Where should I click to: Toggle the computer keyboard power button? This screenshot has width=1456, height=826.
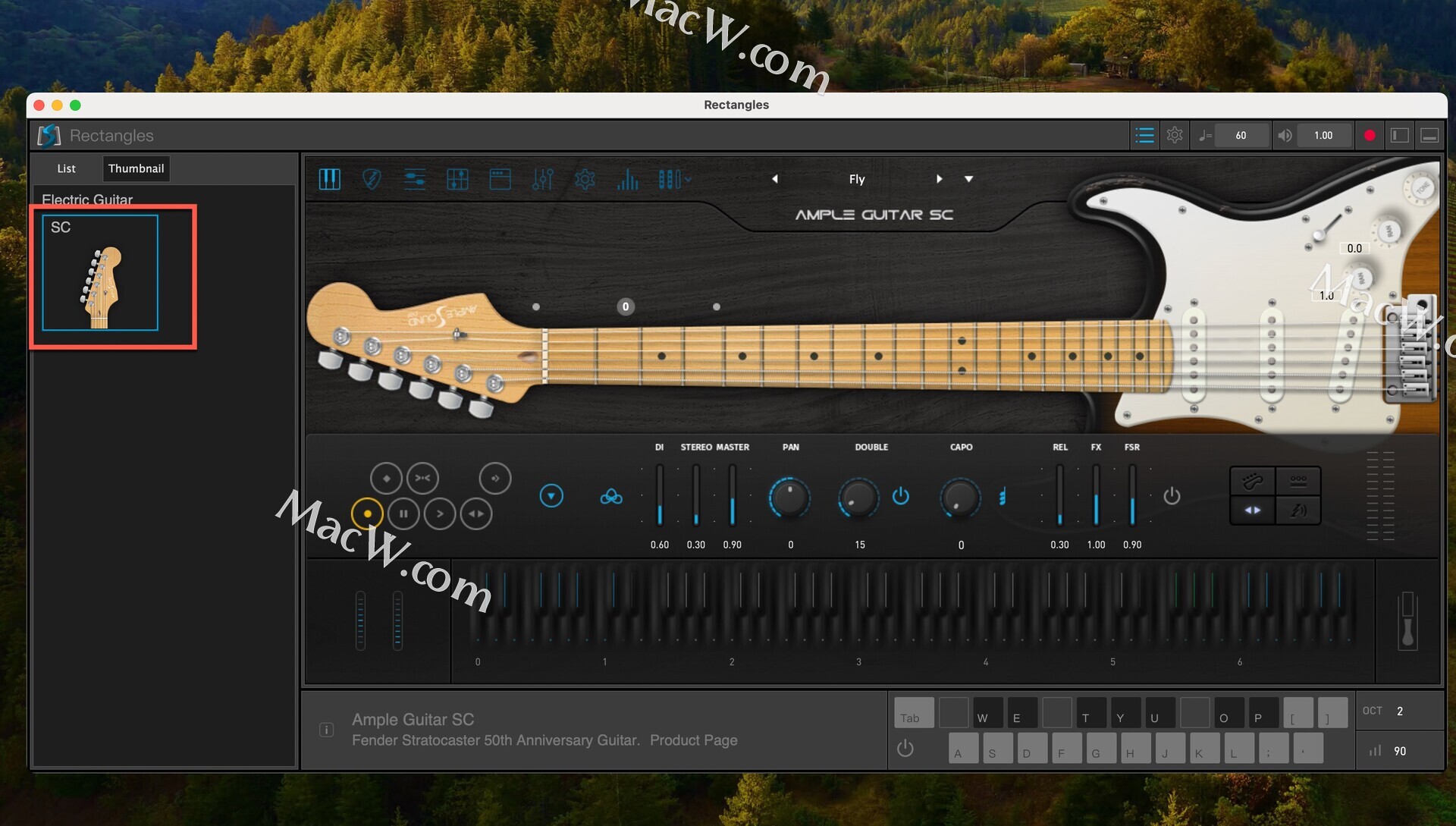pyautogui.click(x=905, y=749)
